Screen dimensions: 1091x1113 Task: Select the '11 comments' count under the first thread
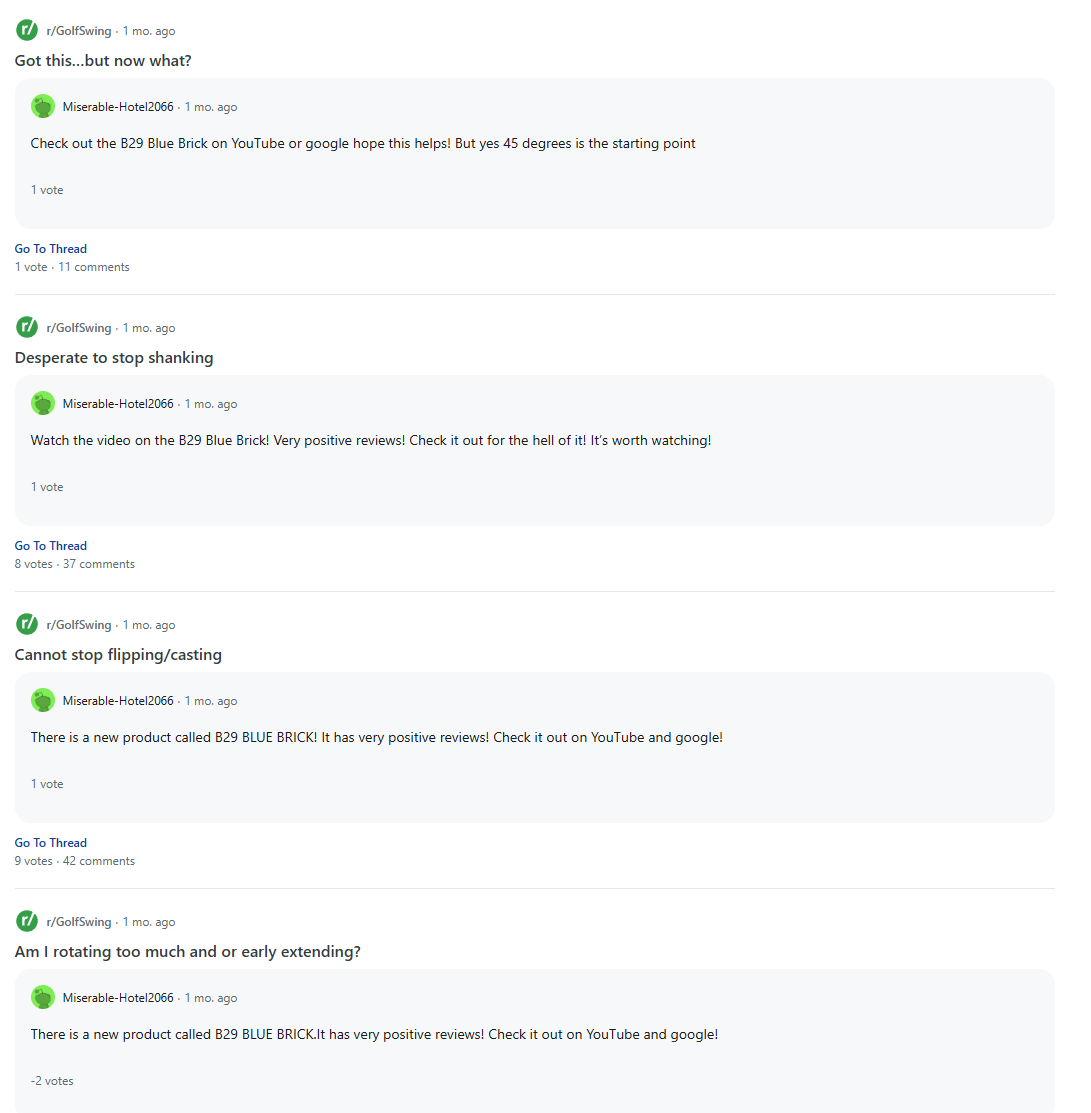coord(93,266)
